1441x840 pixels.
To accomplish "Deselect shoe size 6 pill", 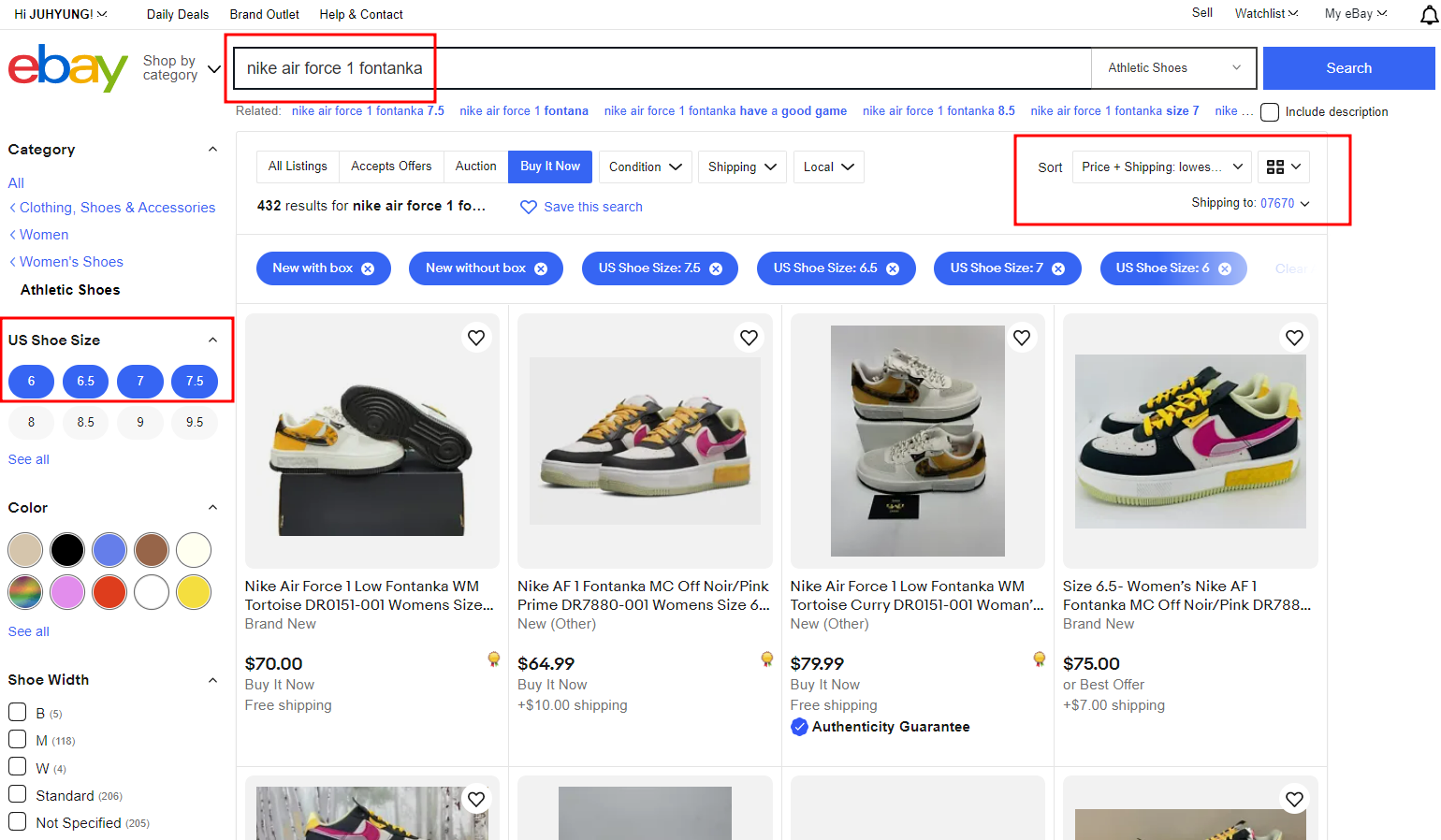I will [31, 382].
